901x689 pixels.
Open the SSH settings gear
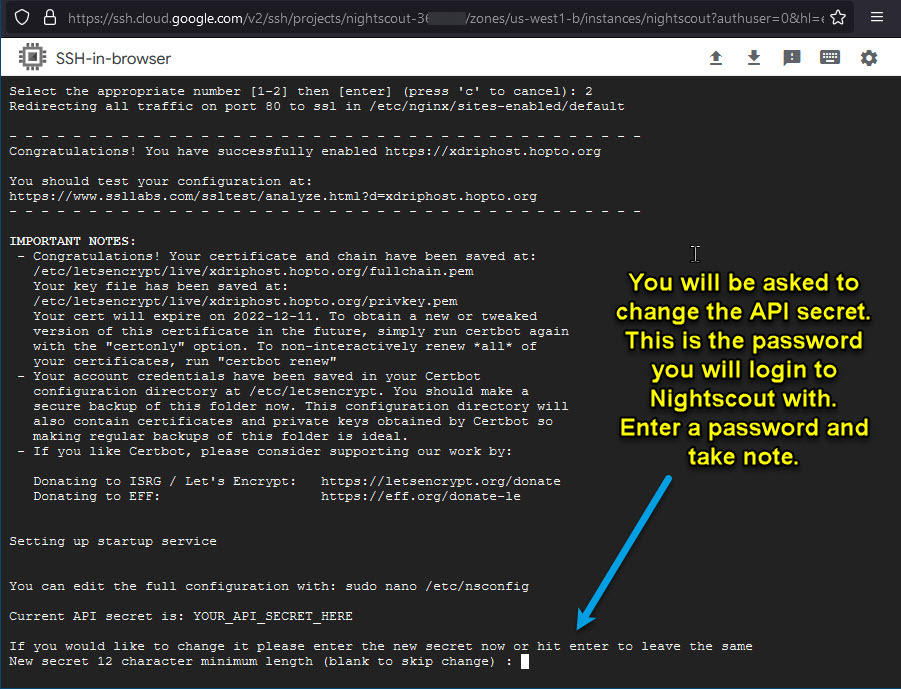pyautogui.click(x=869, y=58)
